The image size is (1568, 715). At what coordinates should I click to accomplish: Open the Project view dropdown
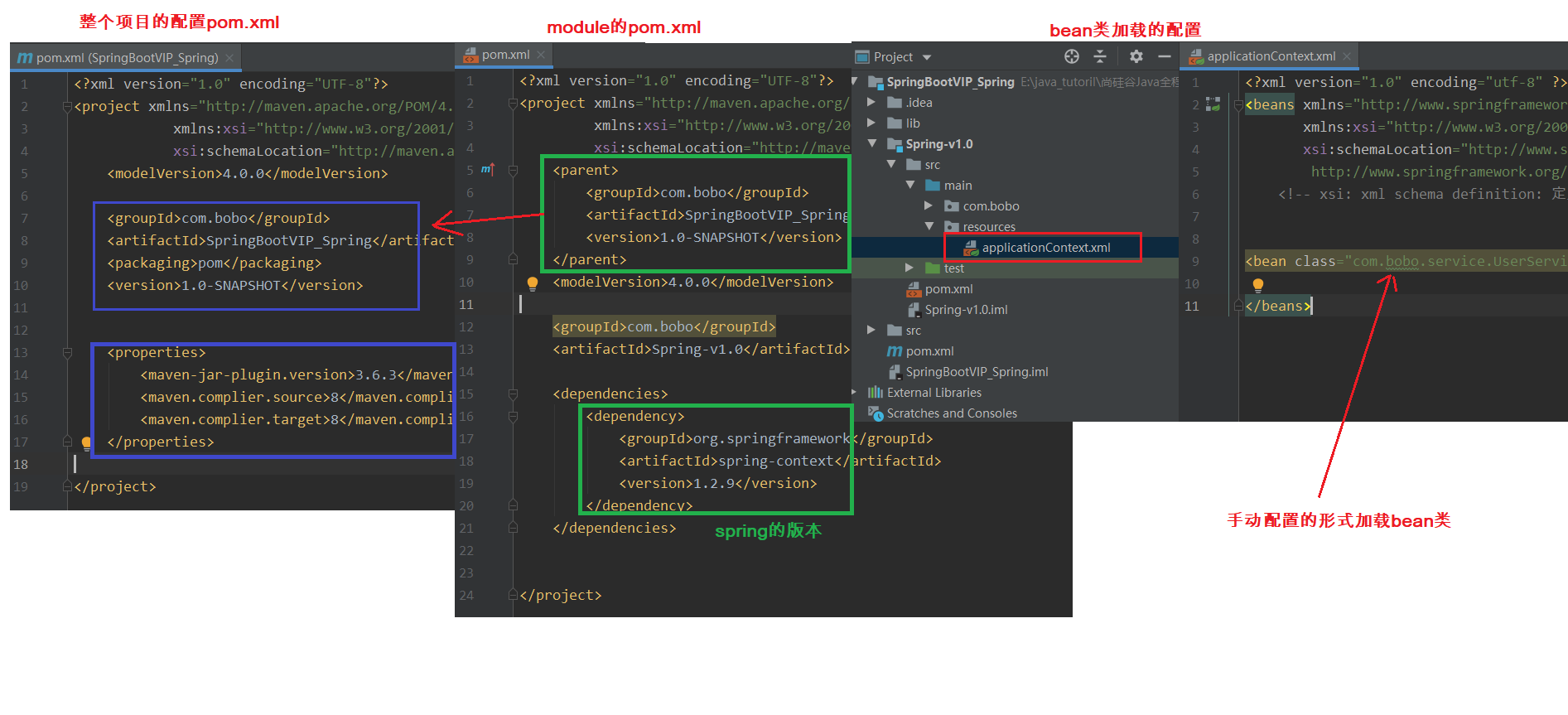pyautogui.click(x=927, y=57)
